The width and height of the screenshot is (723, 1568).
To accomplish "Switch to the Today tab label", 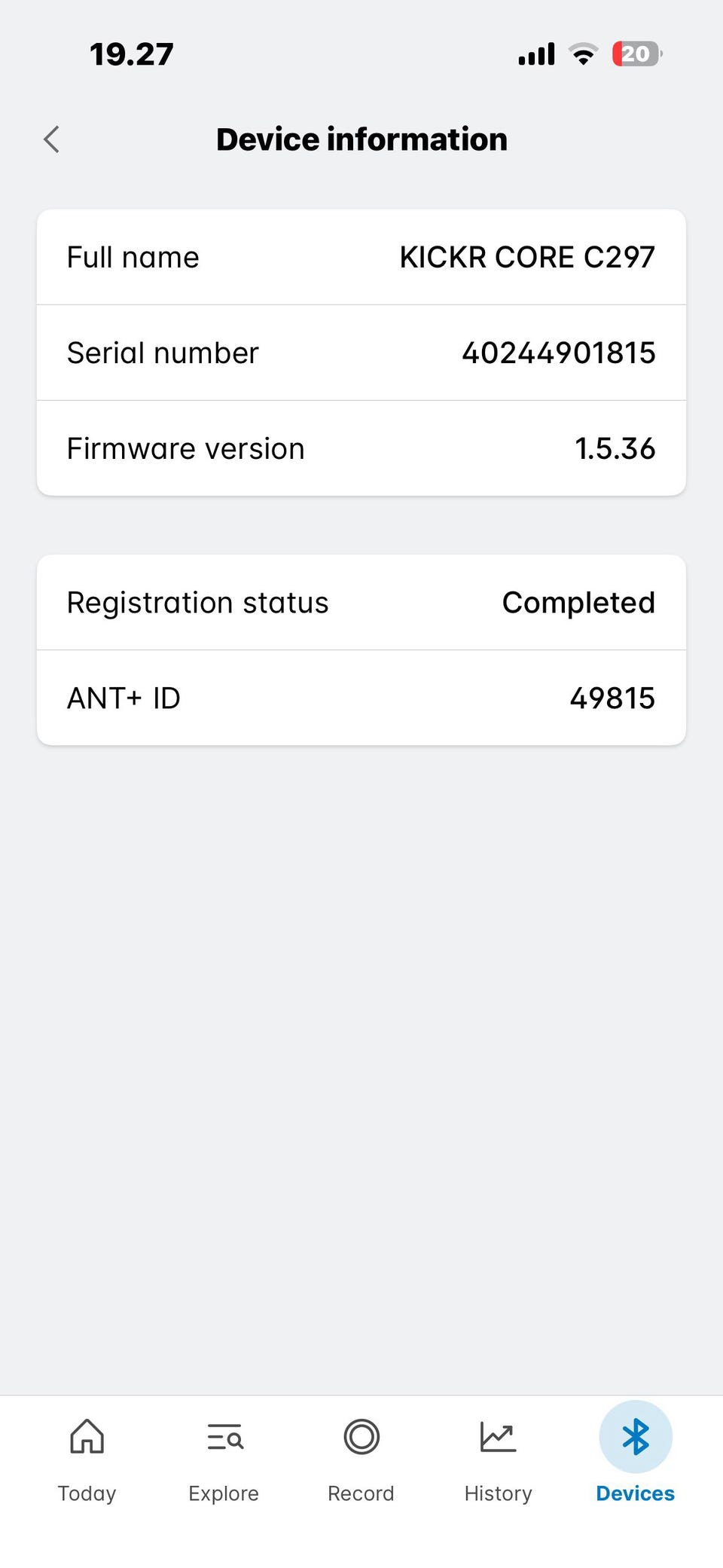I will 87,1493.
